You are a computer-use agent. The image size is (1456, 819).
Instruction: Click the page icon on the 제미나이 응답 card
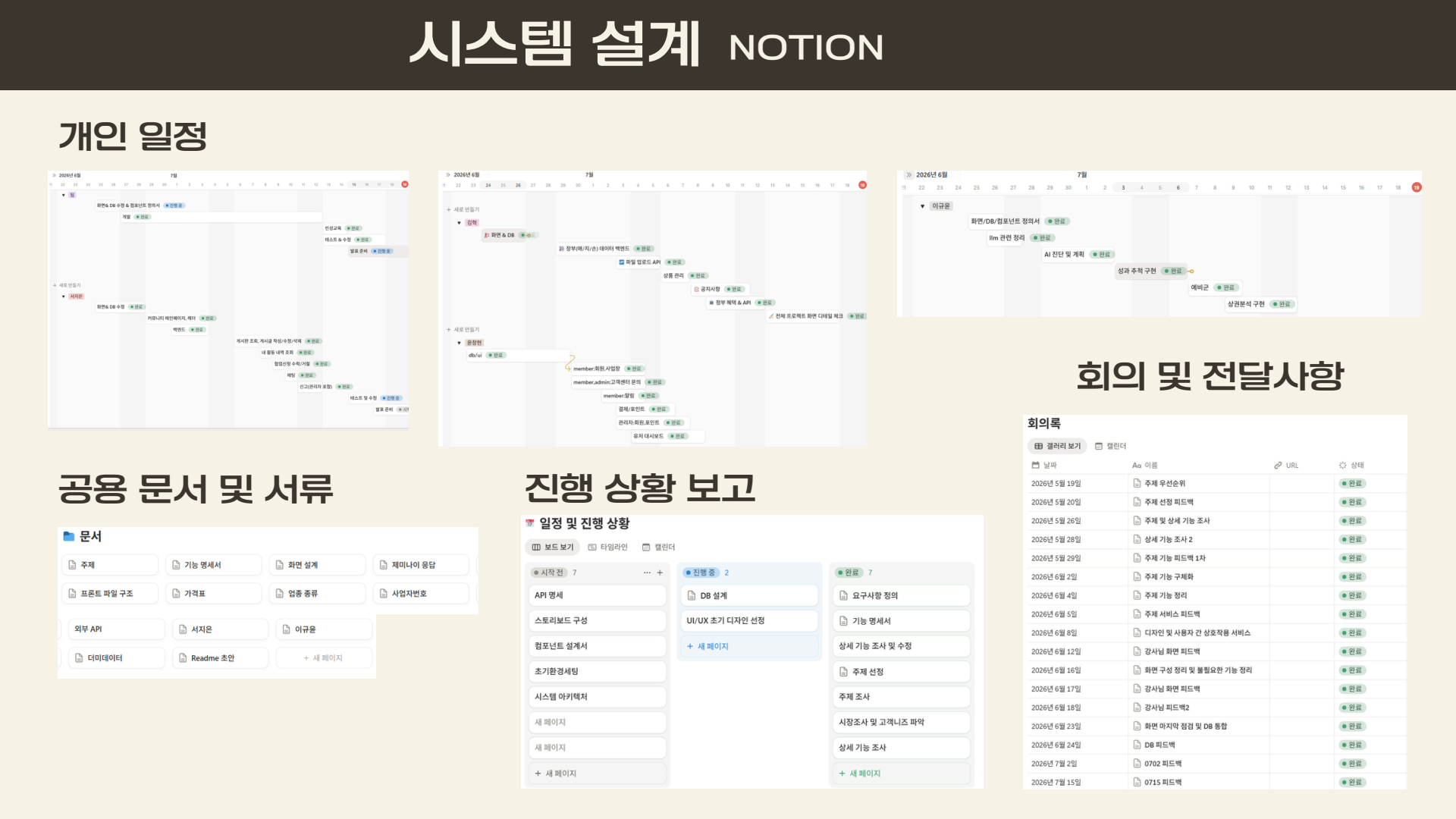(x=384, y=565)
